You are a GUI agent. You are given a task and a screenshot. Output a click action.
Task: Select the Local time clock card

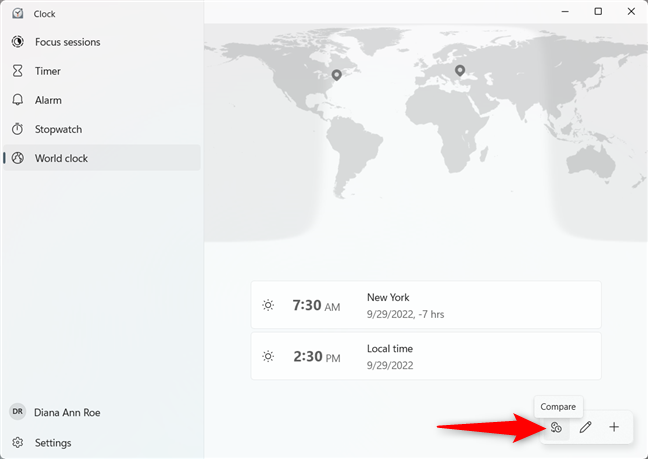click(426, 356)
